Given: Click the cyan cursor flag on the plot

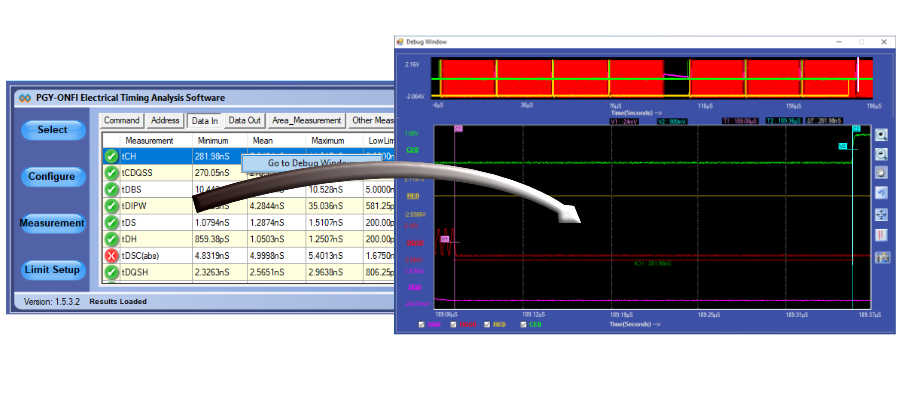Looking at the screenshot, I should [x=856, y=129].
